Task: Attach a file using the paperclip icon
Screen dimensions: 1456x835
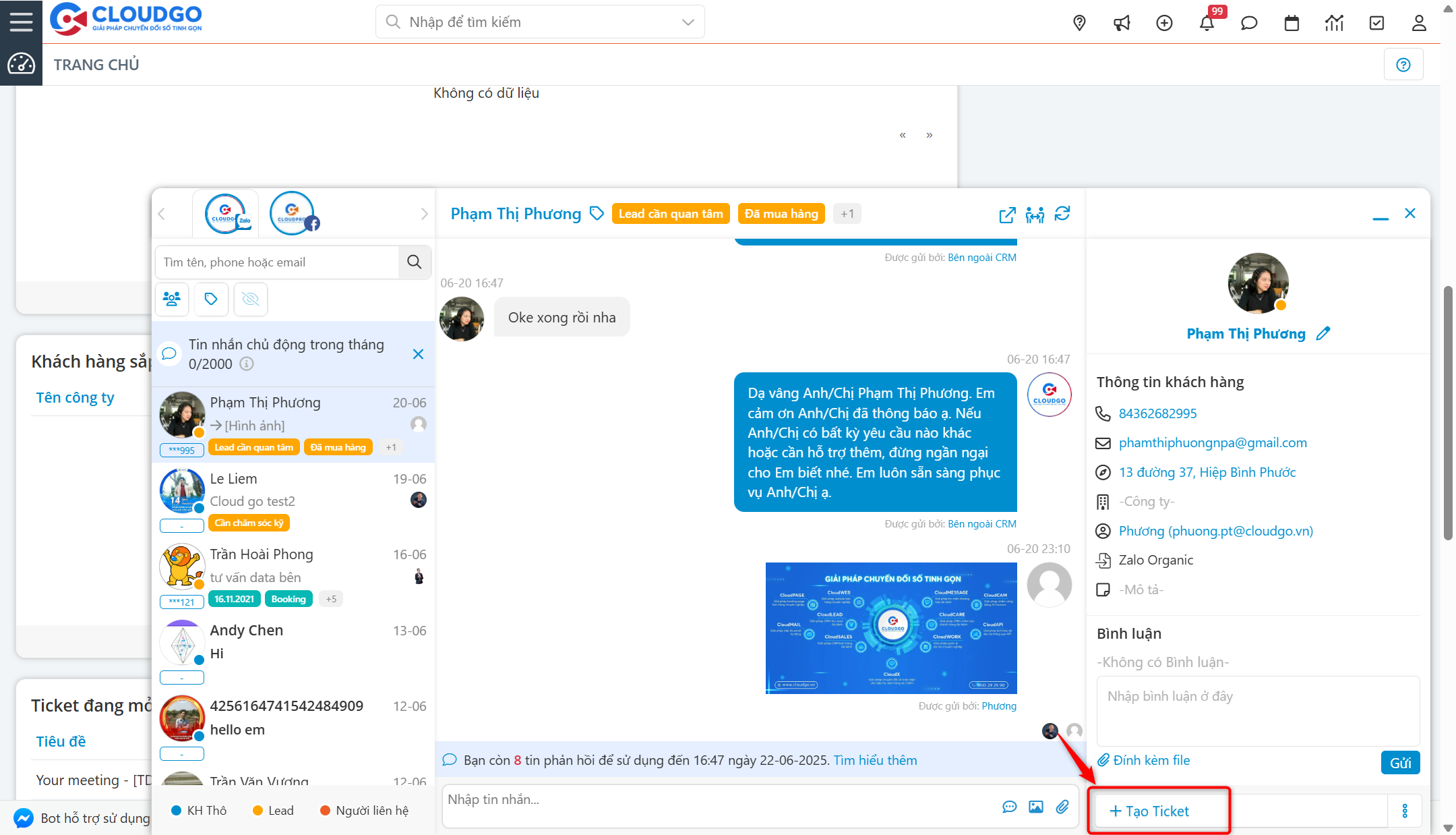Action: click(x=1064, y=807)
